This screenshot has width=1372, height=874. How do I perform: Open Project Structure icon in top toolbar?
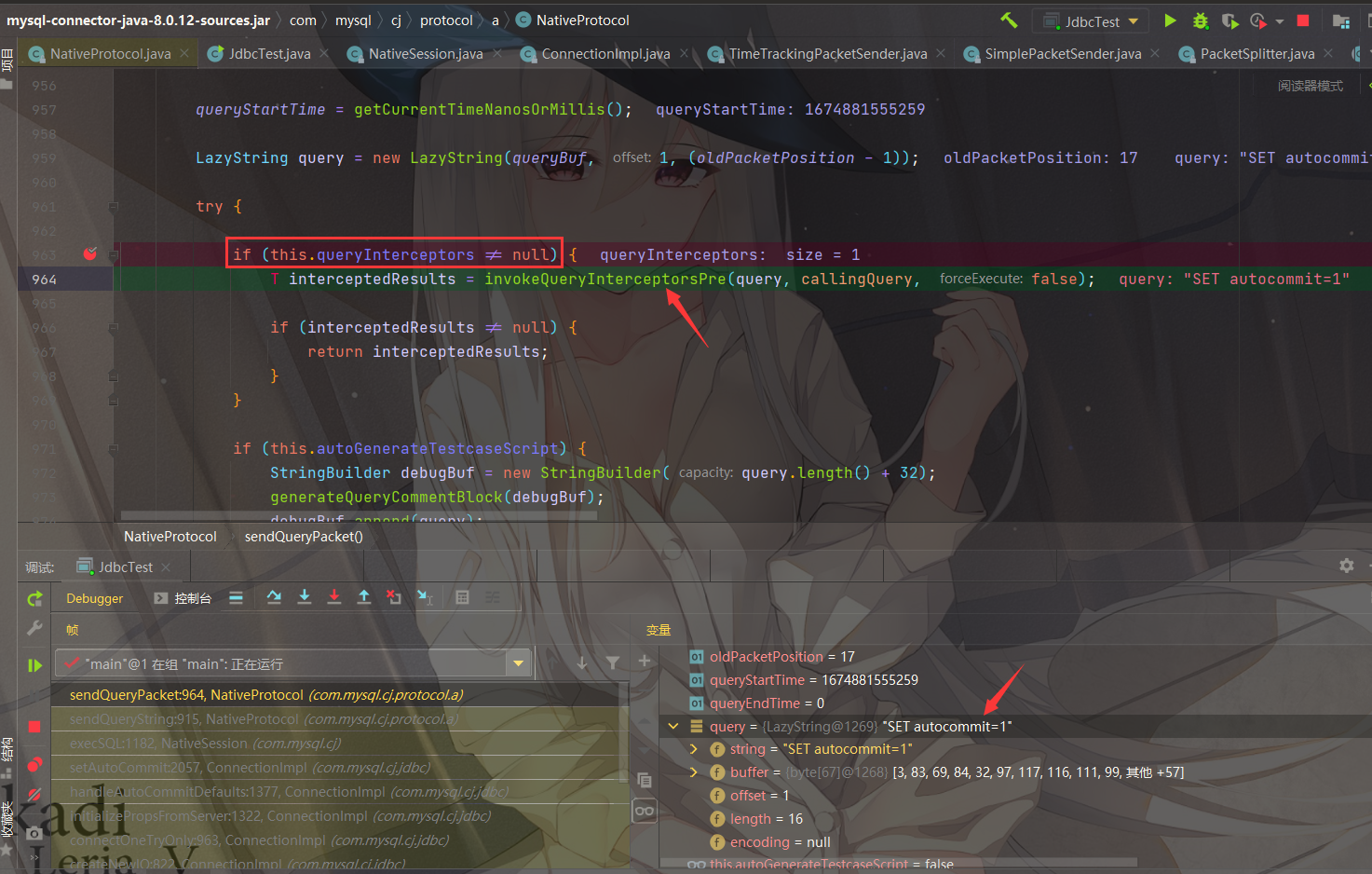tap(1341, 20)
